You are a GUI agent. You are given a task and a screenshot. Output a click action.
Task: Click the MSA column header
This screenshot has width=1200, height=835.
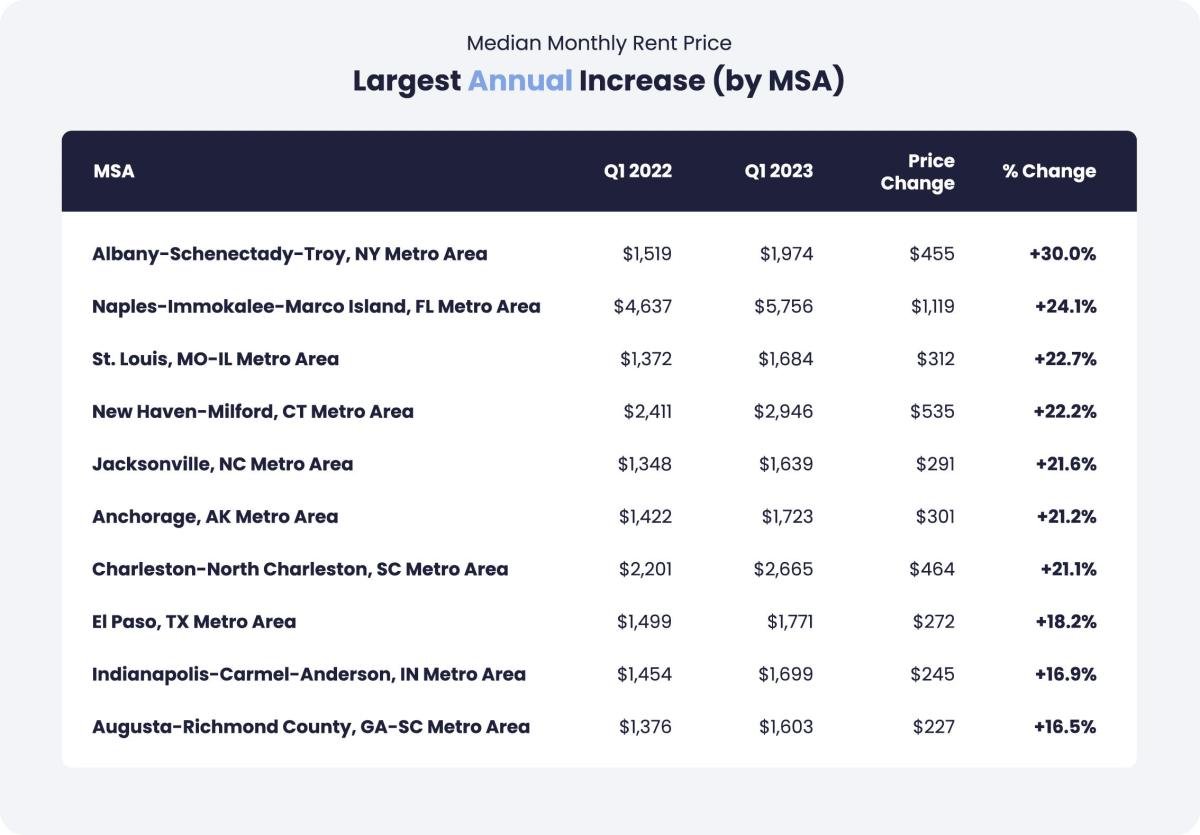pyautogui.click(x=113, y=171)
